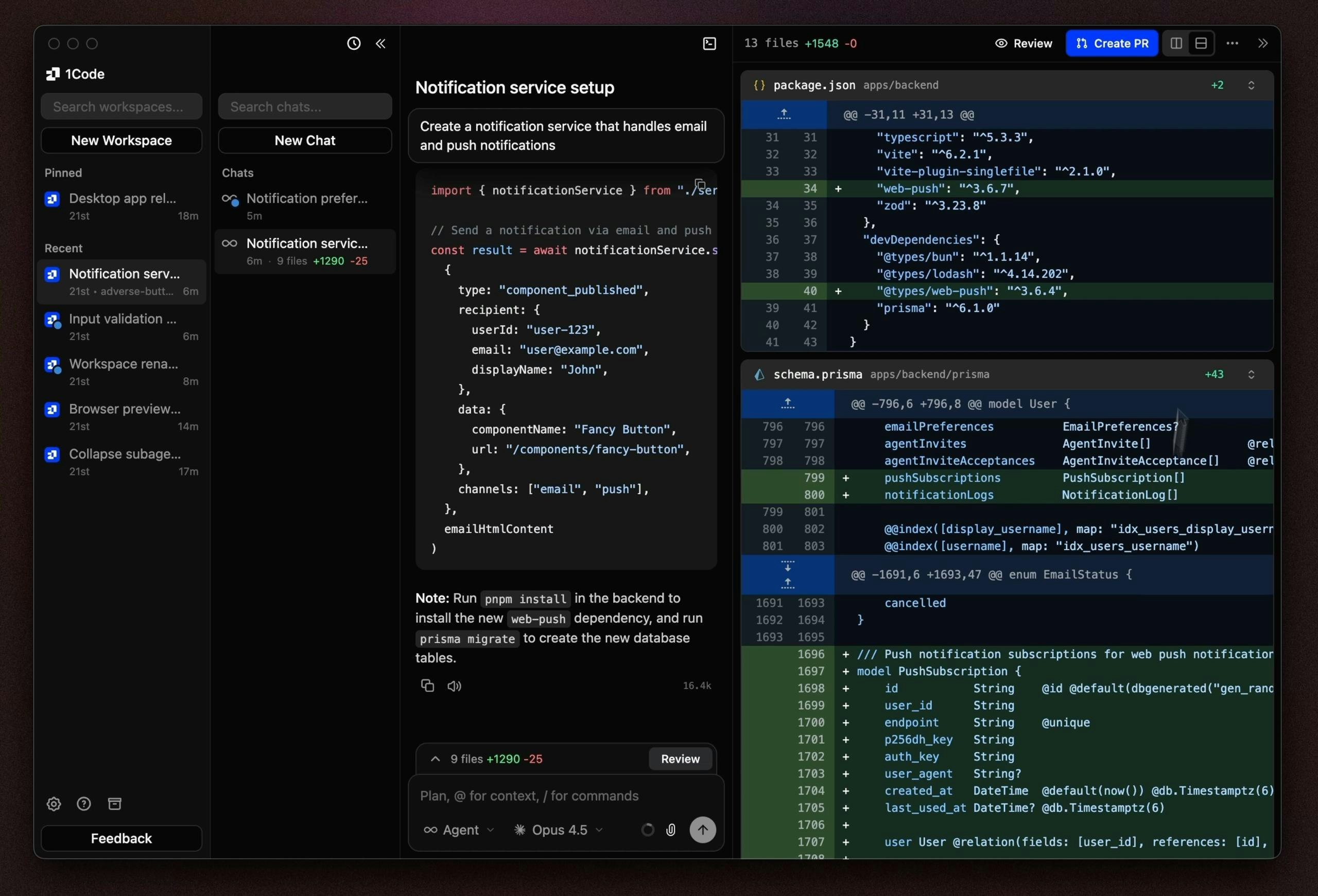1318x896 pixels.
Task: Attach a file with the paperclip icon
Action: click(671, 830)
